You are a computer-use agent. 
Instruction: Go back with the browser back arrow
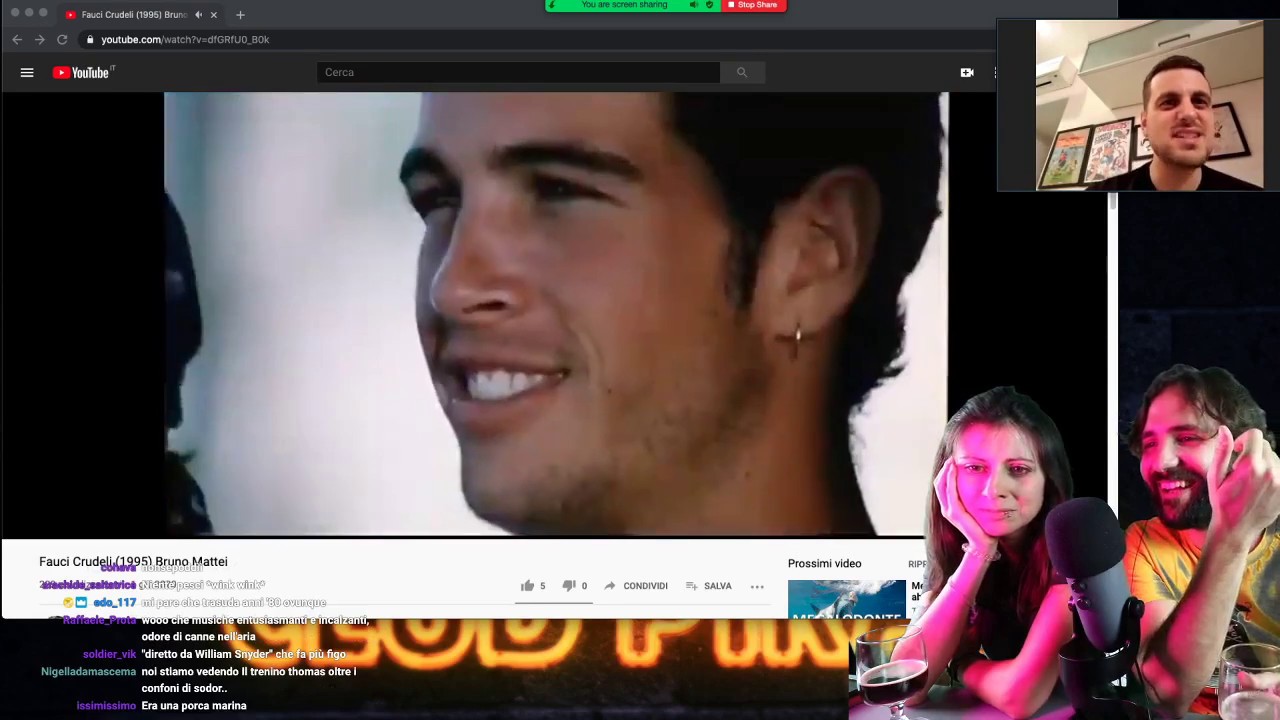pyautogui.click(x=17, y=39)
